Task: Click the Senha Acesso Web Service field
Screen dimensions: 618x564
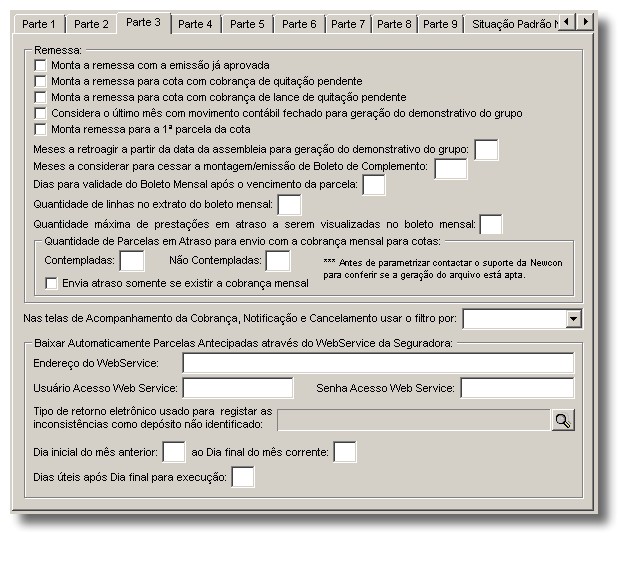Action: [517, 388]
